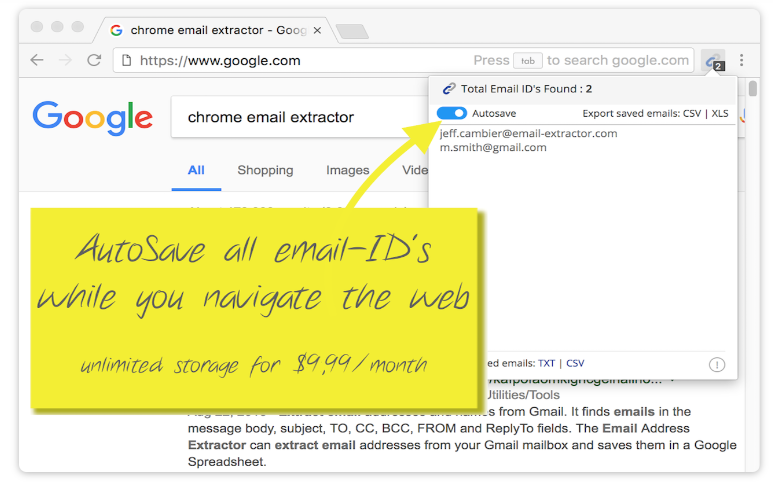Click the Google logo

[93, 118]
